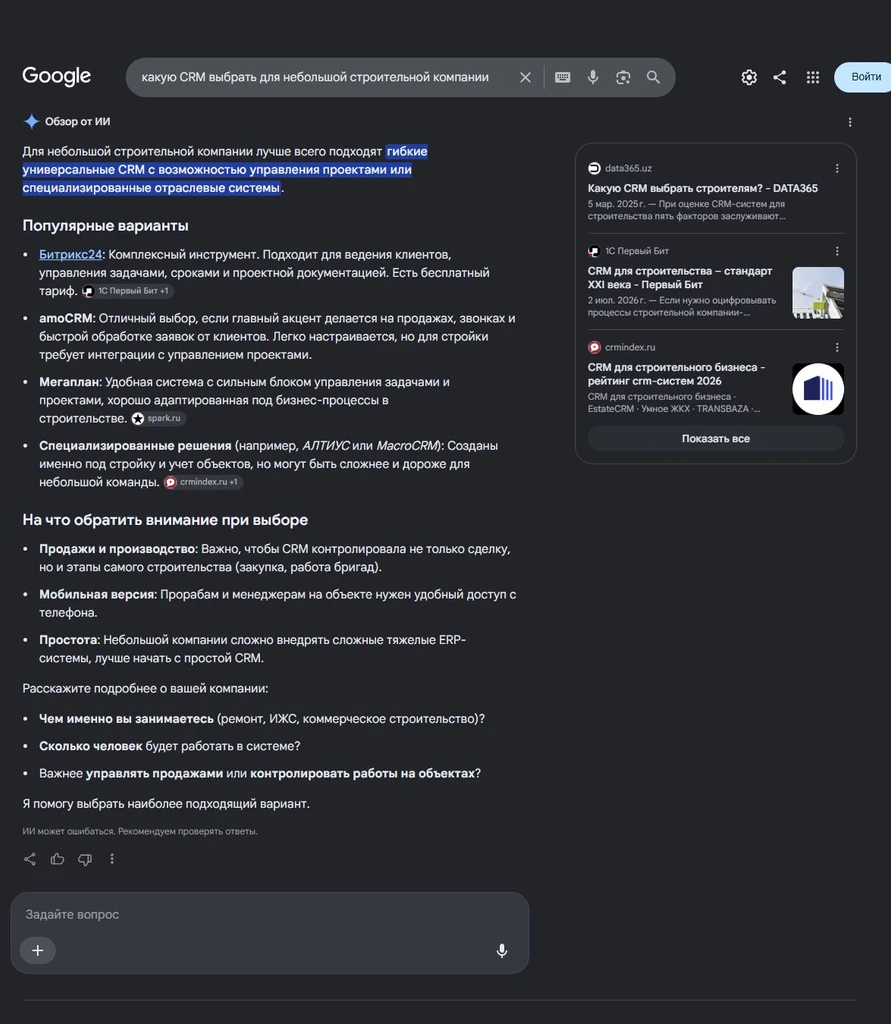
Task: Open more options for data365.uz result
Action: [x=837, y=168]
